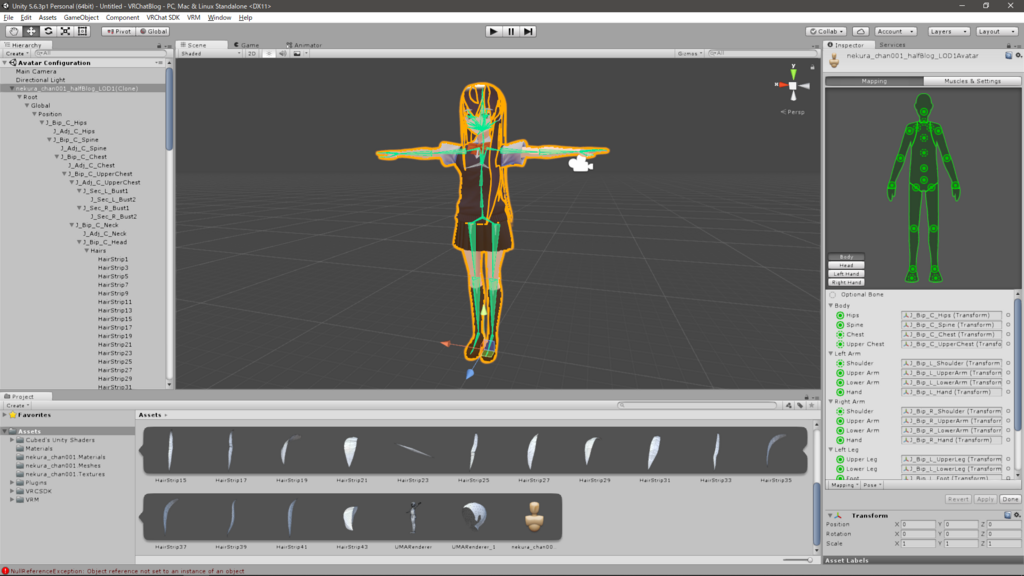Toggle scene audio speaker icon
Viewport: 1024px width, 576px height.
tap(283, 54)
